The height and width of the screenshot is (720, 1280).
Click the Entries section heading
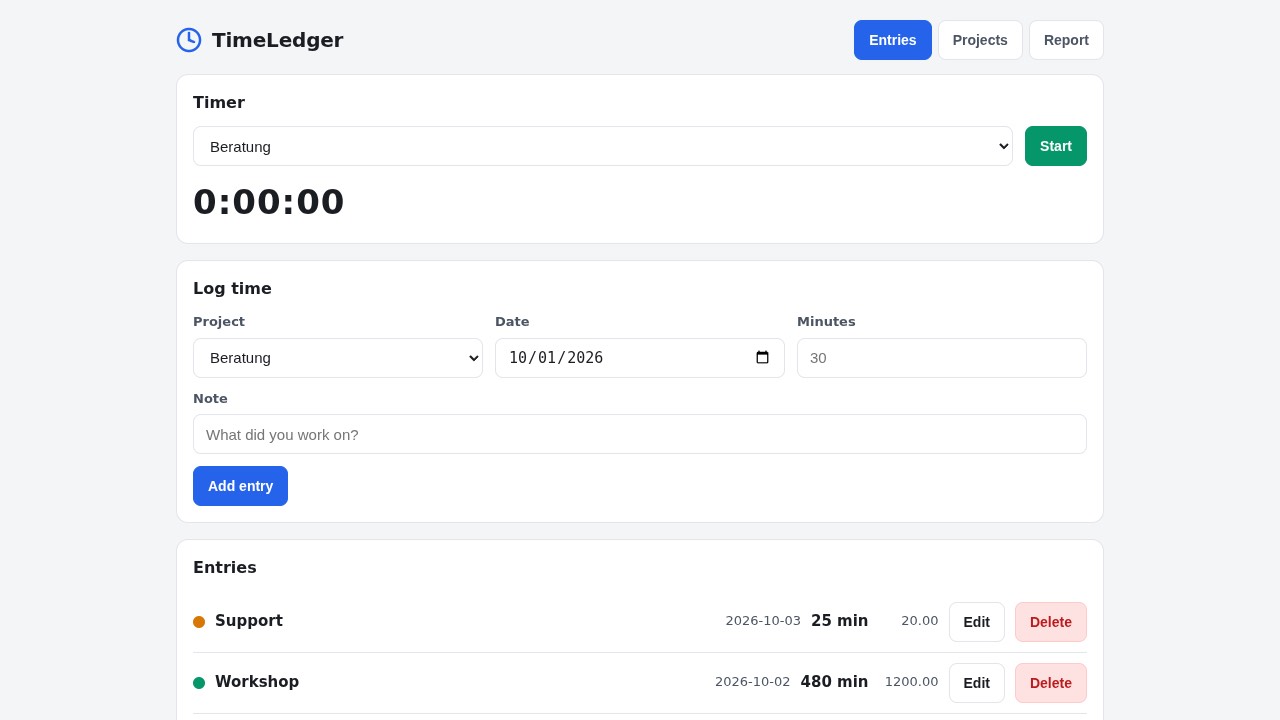point(225,568)
